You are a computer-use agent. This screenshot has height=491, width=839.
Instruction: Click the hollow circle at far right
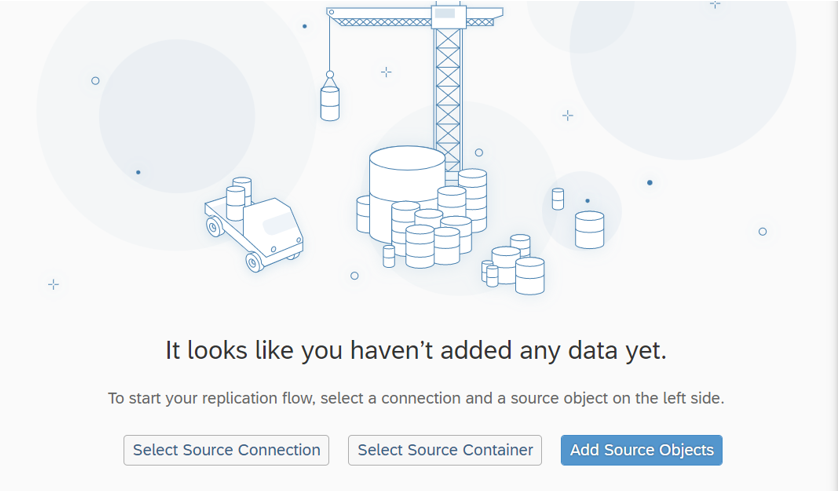[762, 232]
